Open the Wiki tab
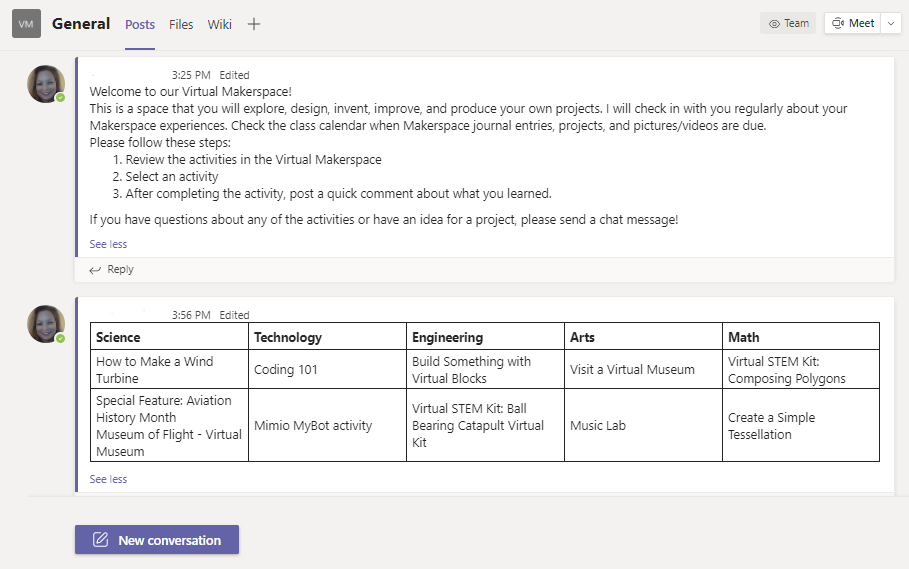This screenshot has width=909, height=569. (x=220, y=24)
